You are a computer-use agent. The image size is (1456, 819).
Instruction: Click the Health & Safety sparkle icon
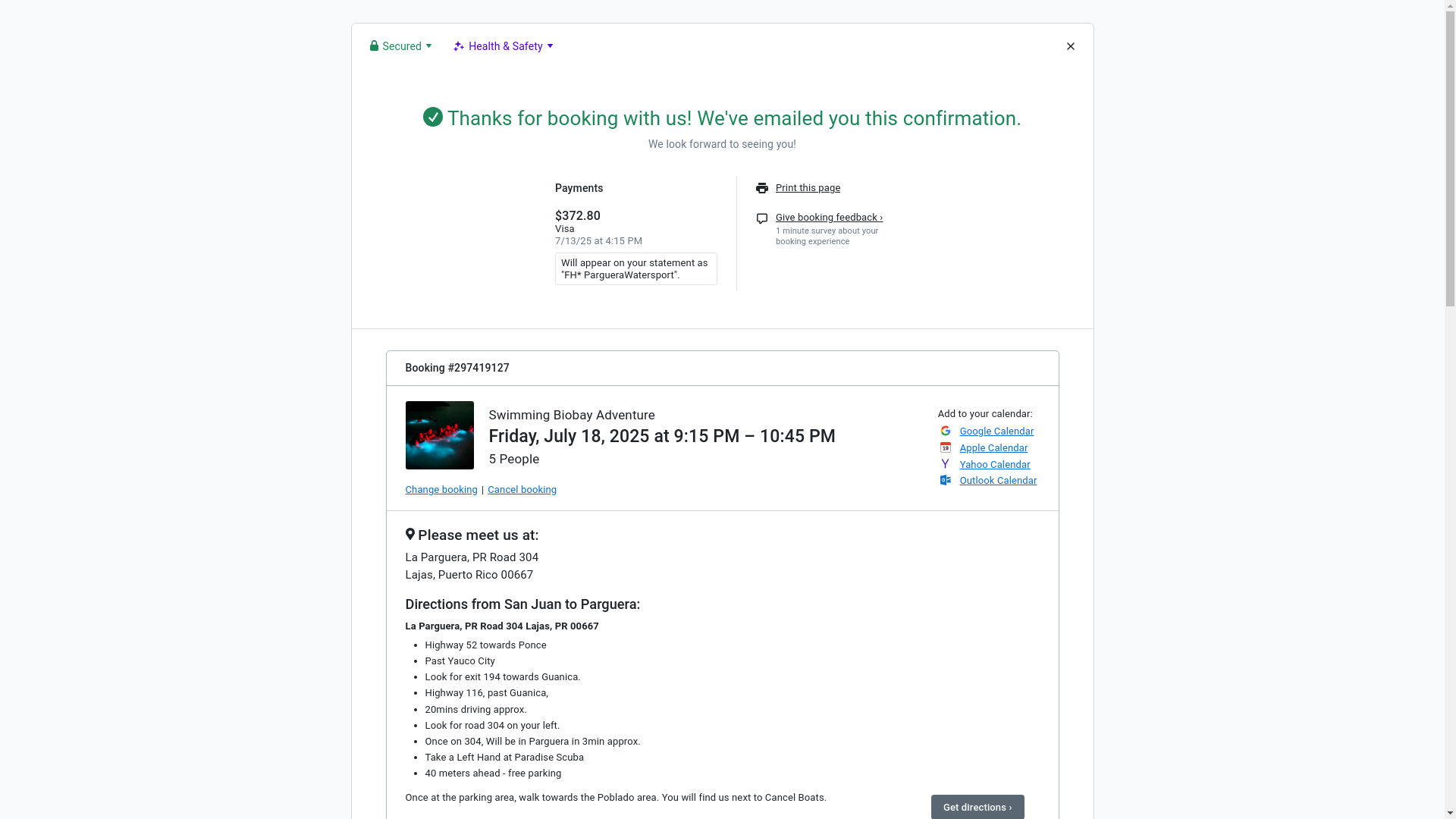459,46
